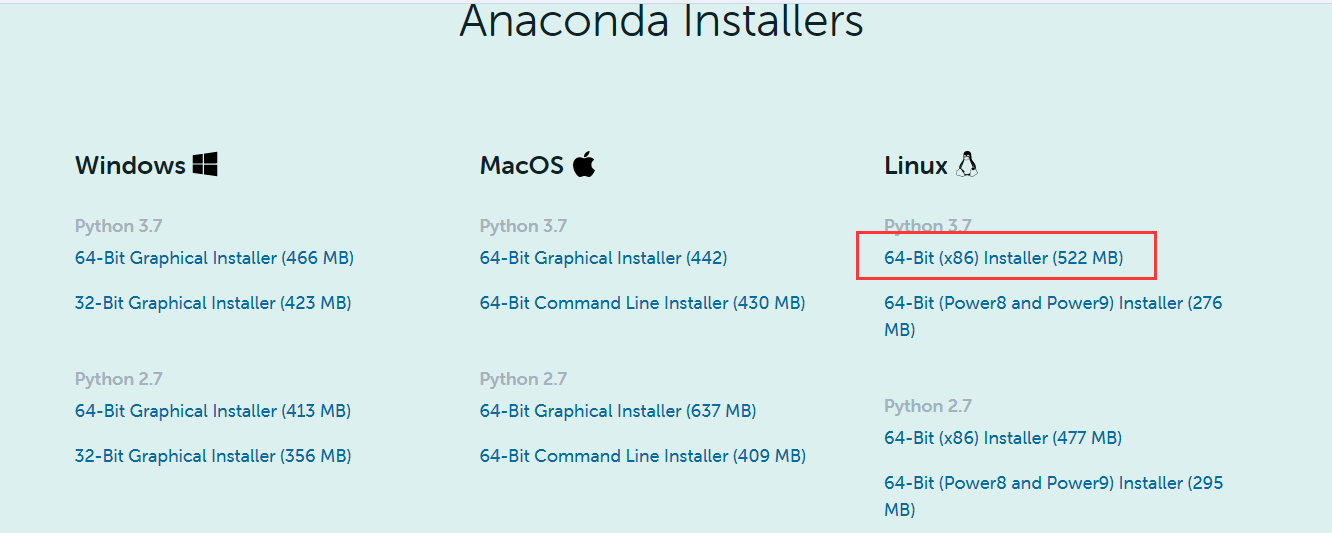Click the Python 2.7 label under Linux

pyautogui.click(x=927, y=406)
